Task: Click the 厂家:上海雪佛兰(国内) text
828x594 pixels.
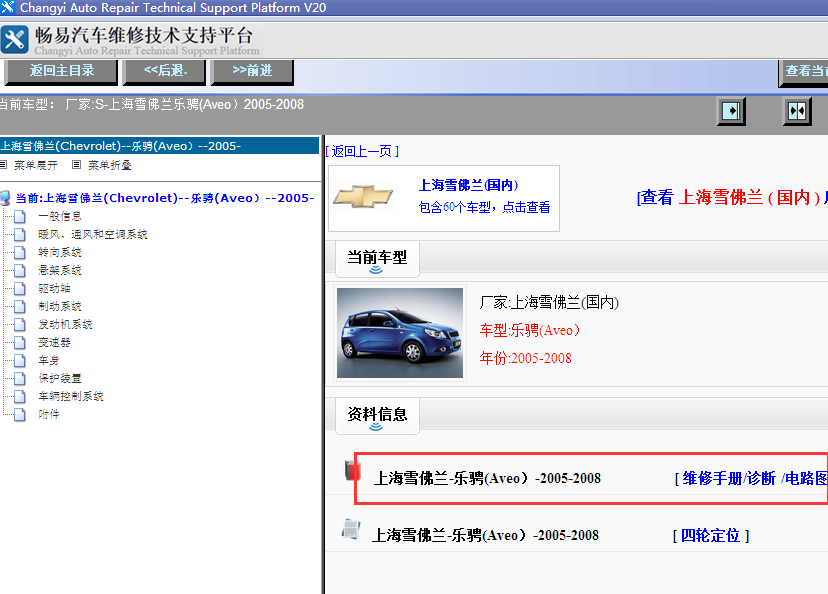Action: click(549, 303)
